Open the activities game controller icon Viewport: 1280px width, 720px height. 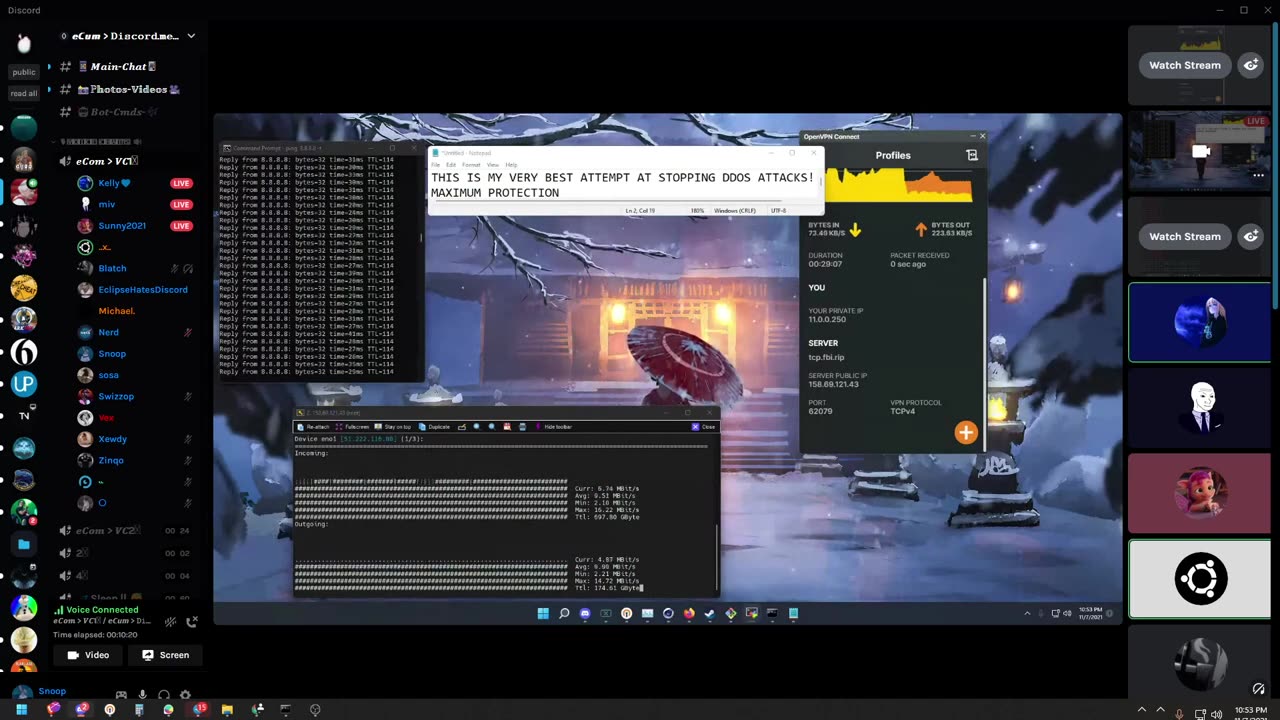[x=121, y=695]
